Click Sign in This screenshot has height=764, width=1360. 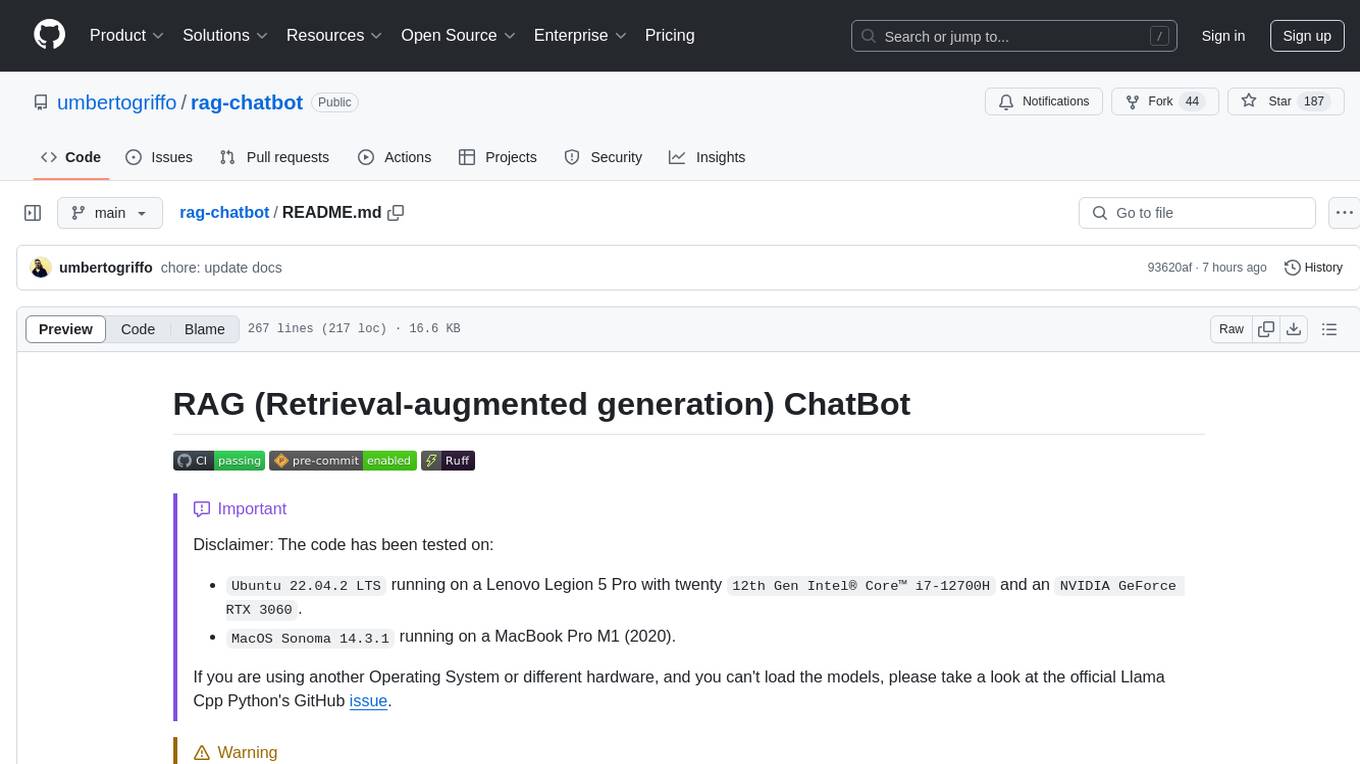[1223, 36]
